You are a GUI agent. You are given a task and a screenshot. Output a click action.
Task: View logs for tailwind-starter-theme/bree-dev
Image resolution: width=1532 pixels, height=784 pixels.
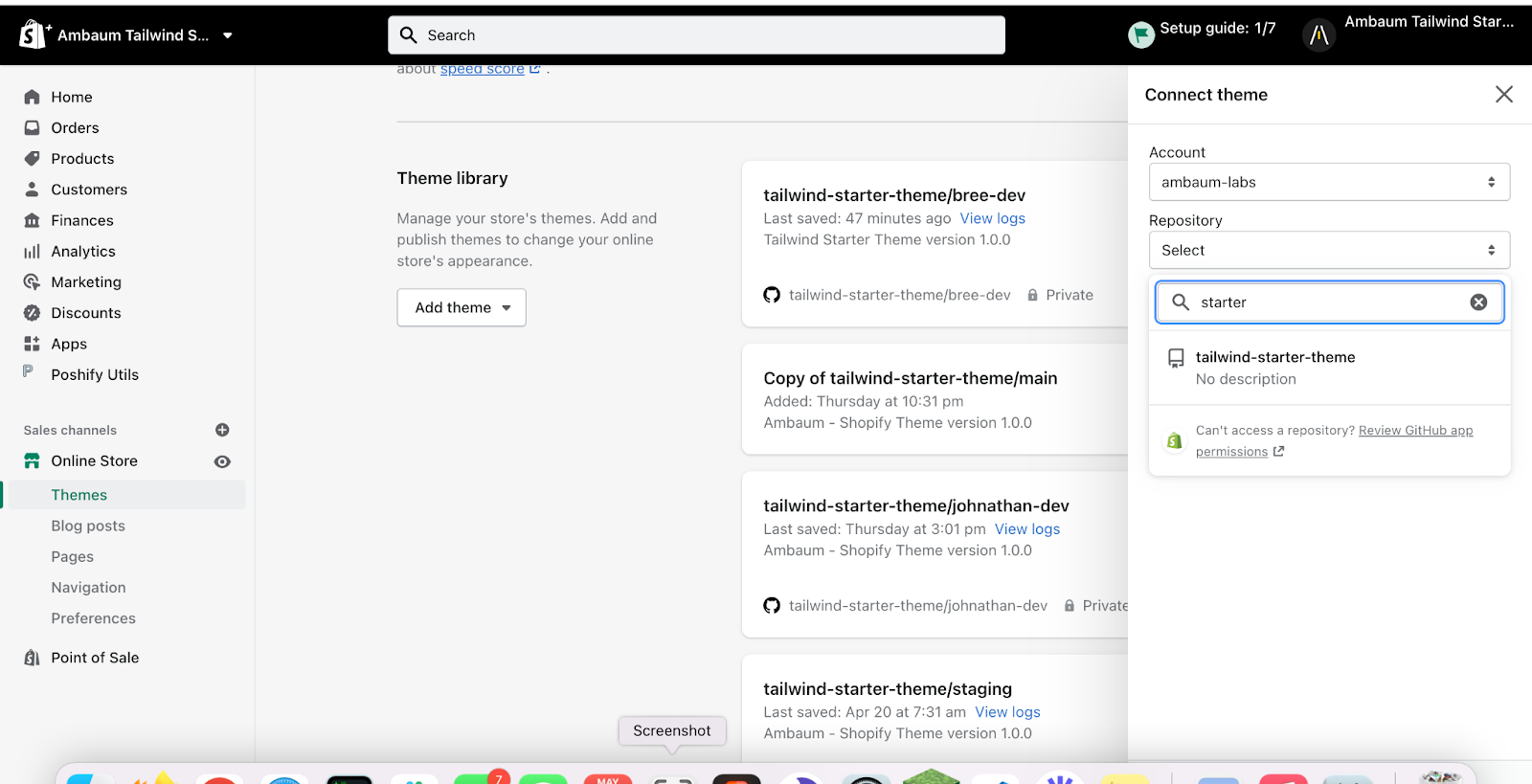pyautogui.click(x=992, y=218)
